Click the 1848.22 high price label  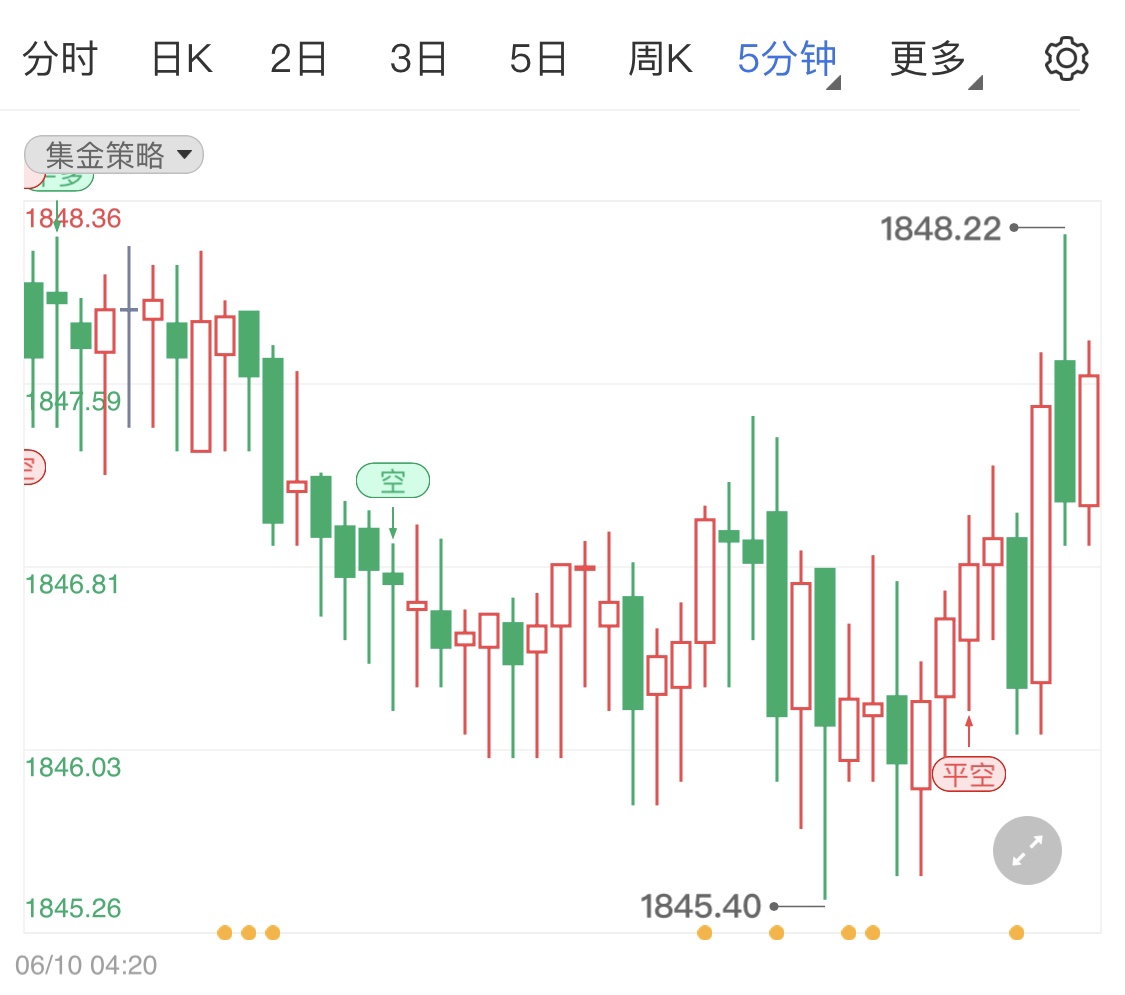(x=940, y=229)
